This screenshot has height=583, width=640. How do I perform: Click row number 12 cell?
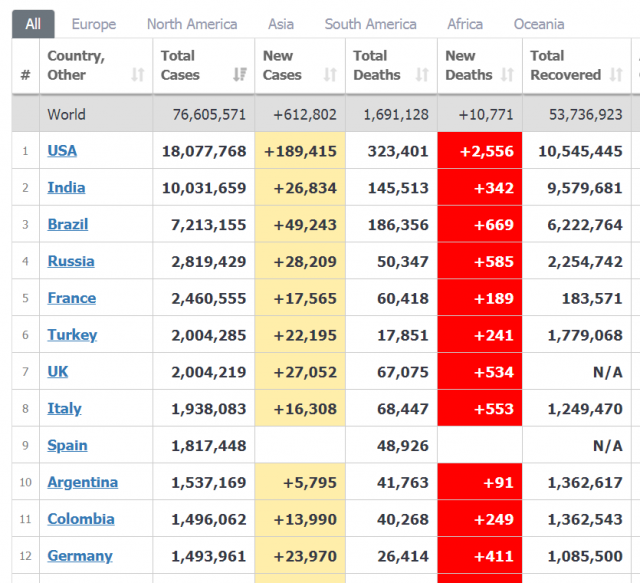tap(26, 556)
